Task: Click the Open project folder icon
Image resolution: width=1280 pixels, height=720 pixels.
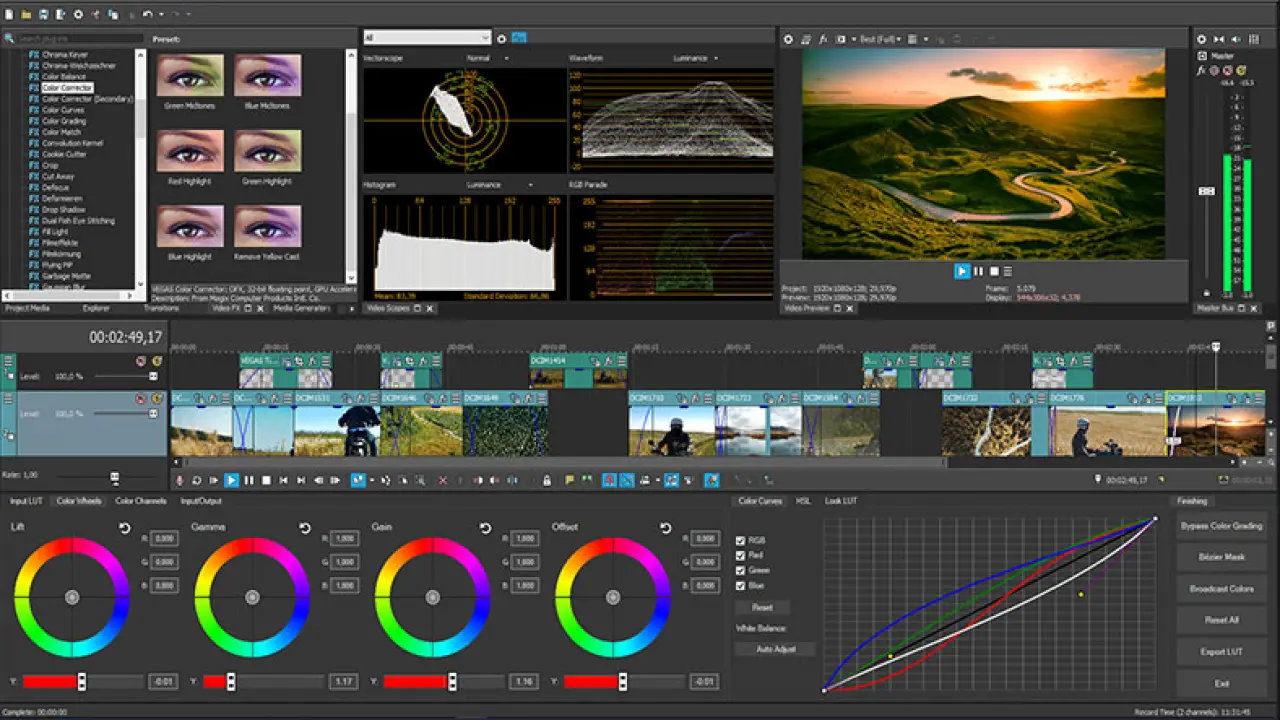Action: 25,14
